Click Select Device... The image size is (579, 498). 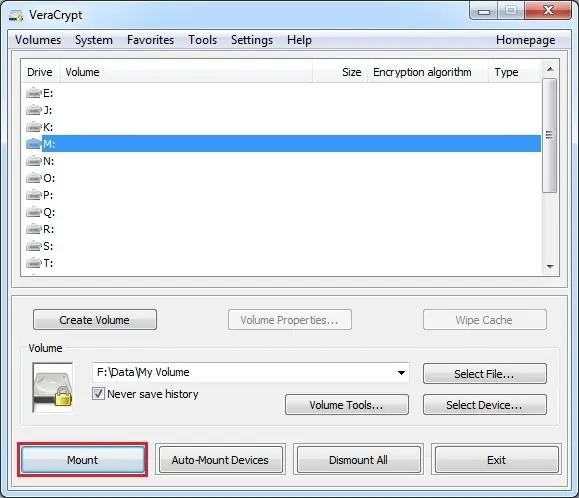coord(484,405)
